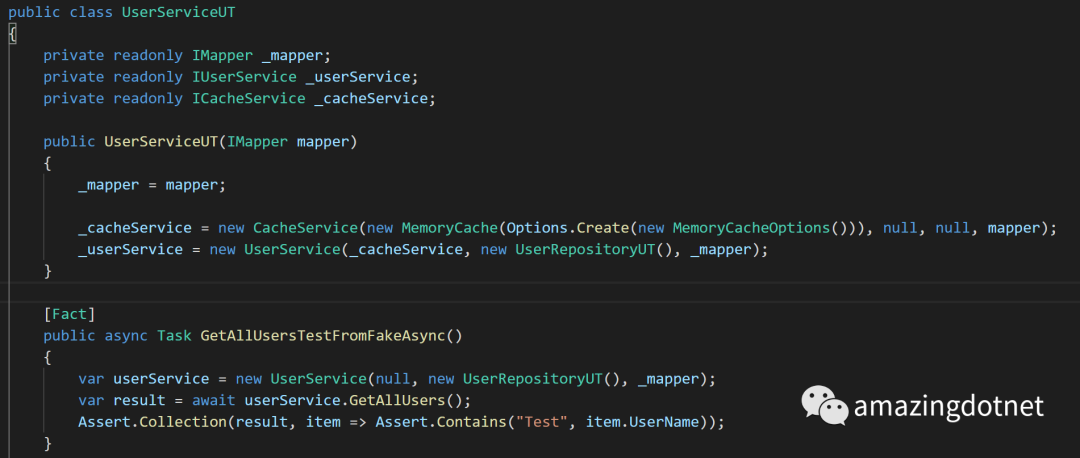Click the await keyword
1080x458 pixels.
[214, 399]
